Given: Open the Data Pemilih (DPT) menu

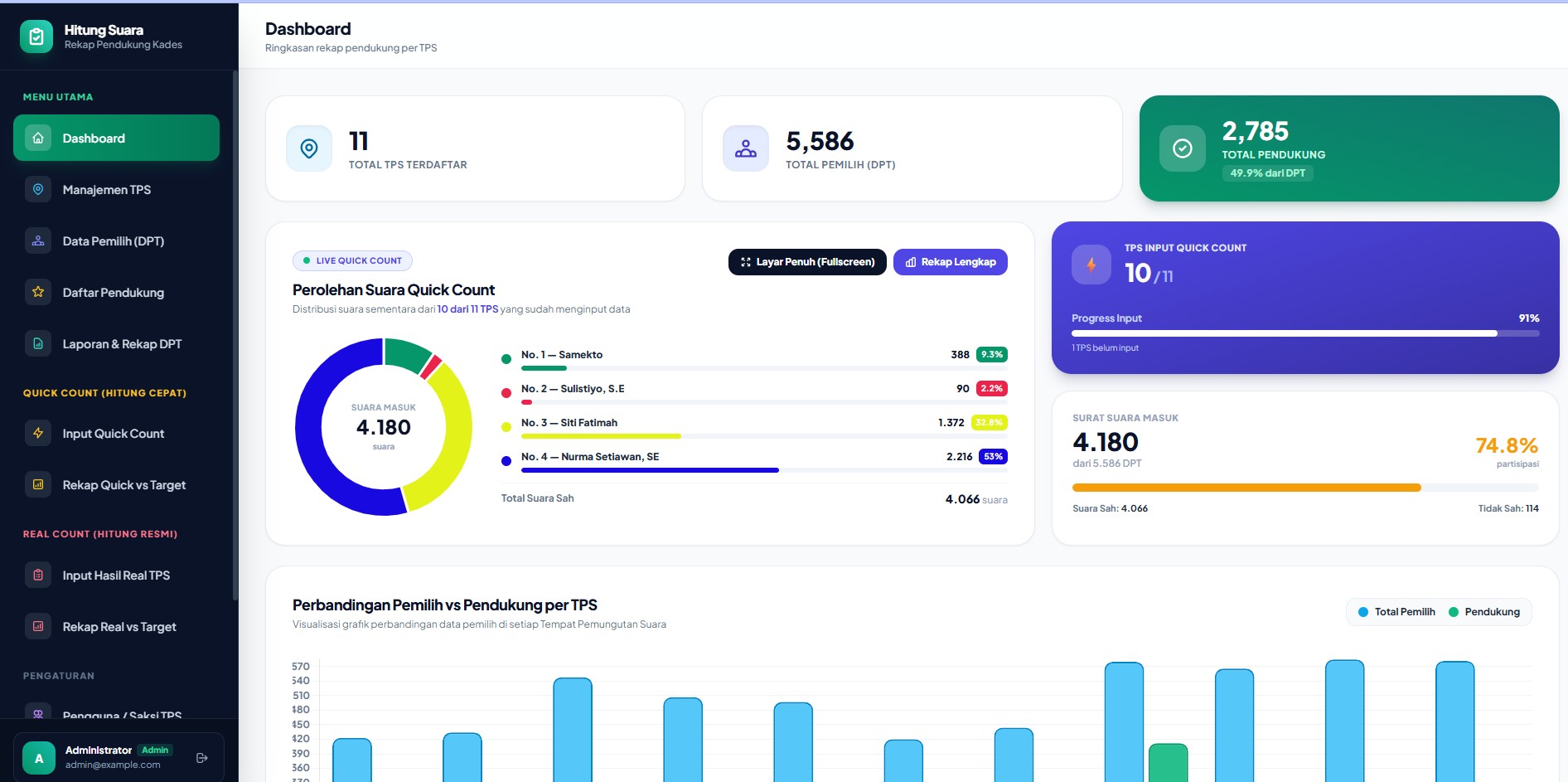Looking at the screenshot, I should [116, 240].
